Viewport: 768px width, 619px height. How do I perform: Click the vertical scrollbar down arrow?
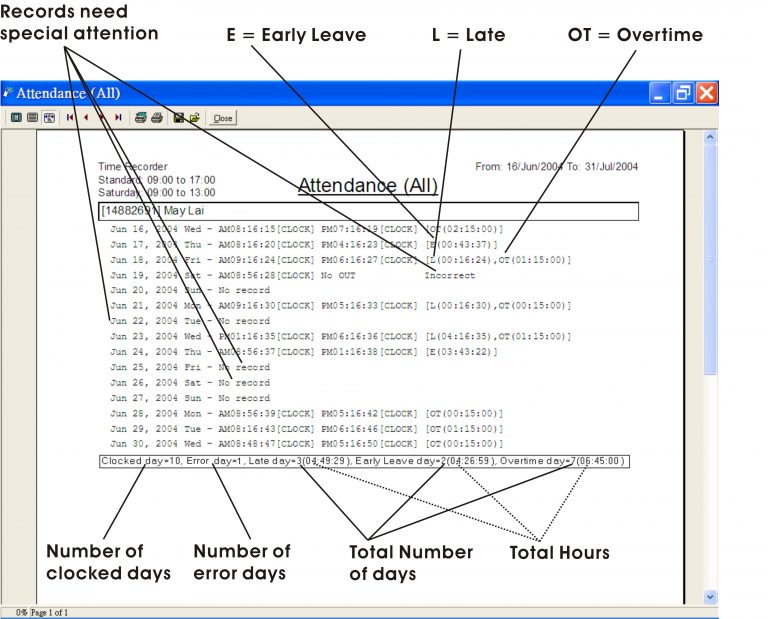[x=710, y=597]
